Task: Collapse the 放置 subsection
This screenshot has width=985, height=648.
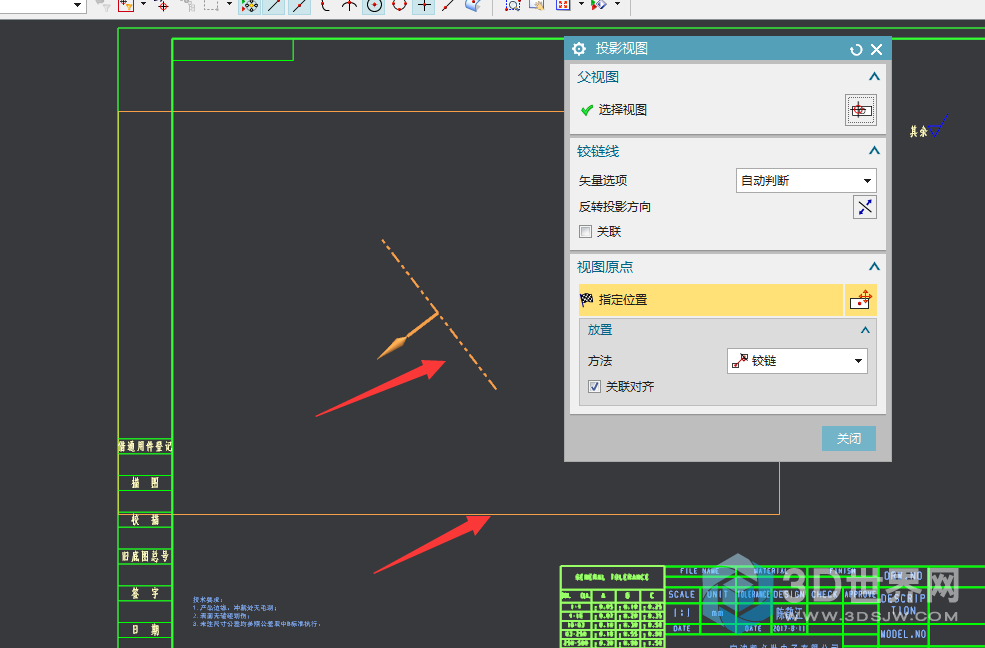Action: click(x=865, y=330)
